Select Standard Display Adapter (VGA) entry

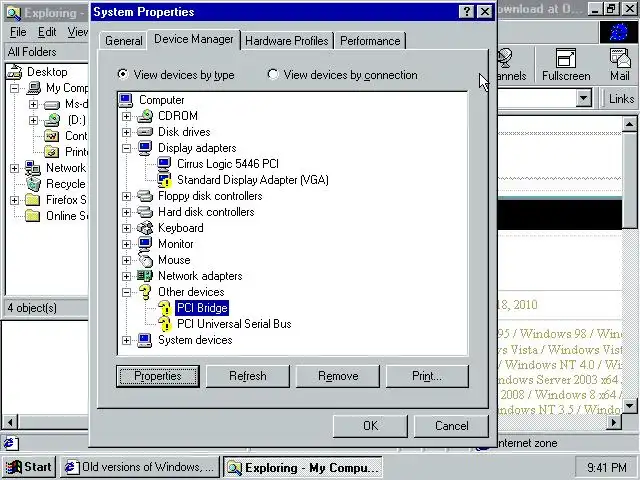click(x=253, y=180)
